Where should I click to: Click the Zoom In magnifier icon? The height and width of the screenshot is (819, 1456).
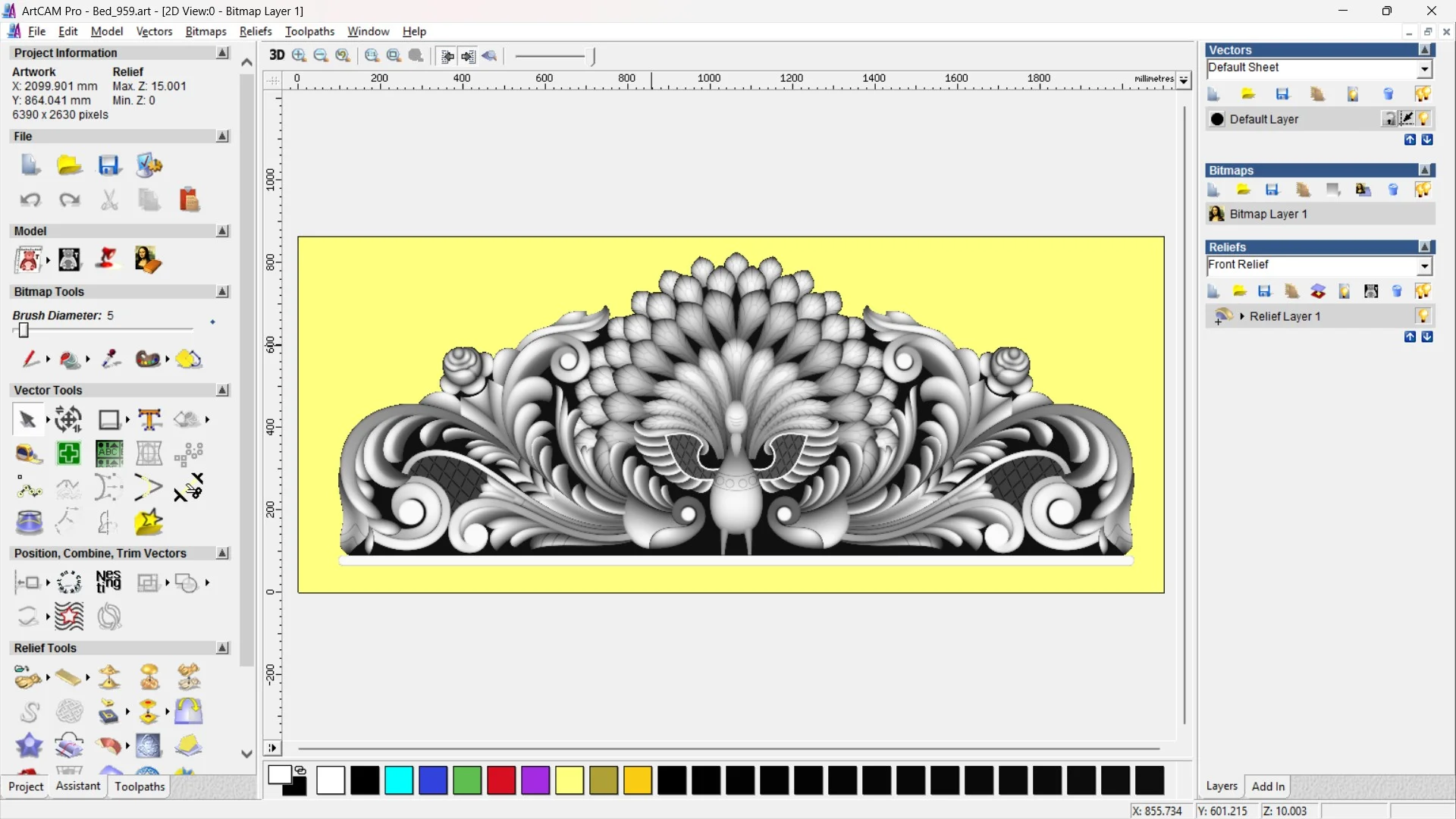pos(299,55)
